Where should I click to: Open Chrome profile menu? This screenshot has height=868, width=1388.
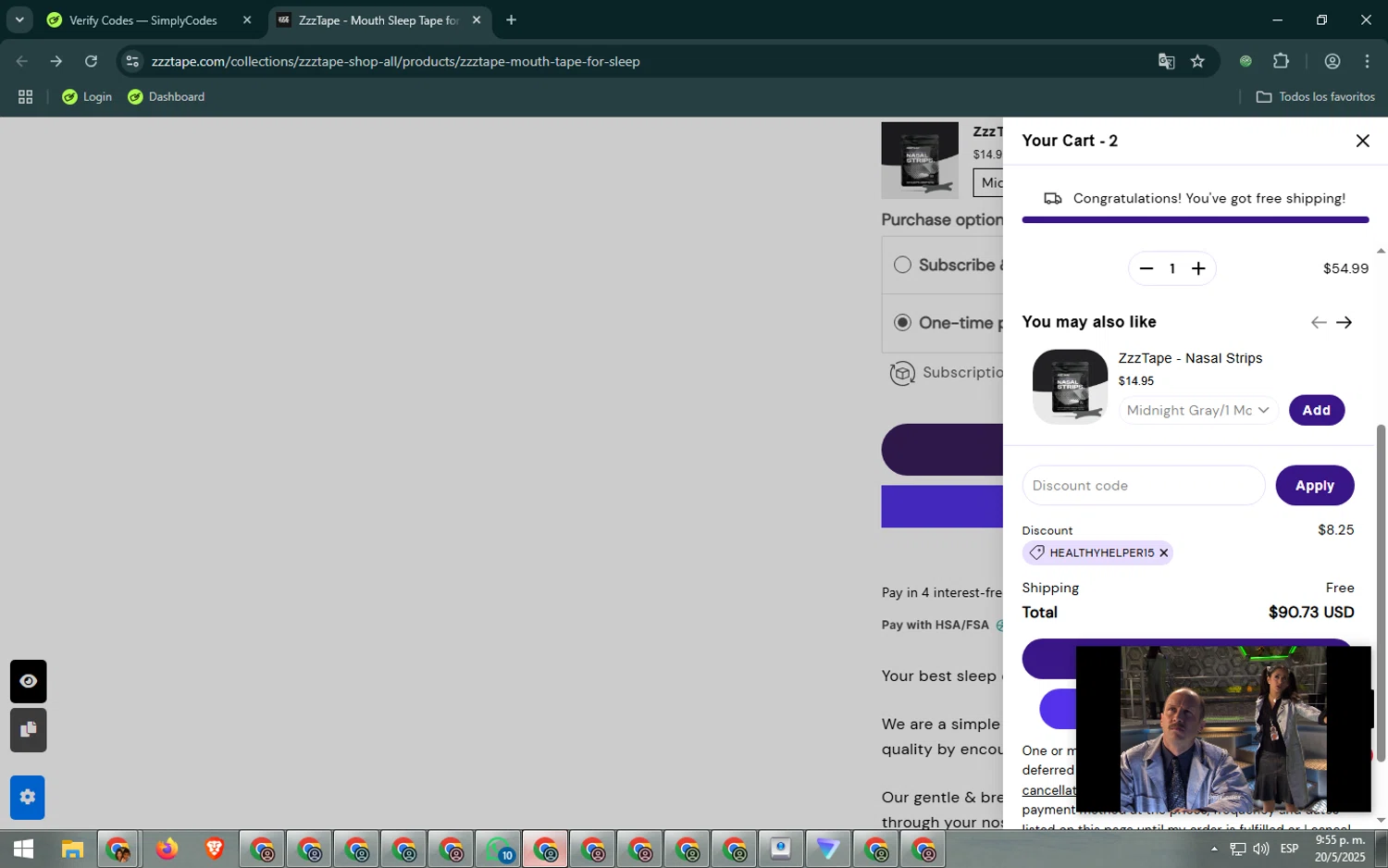coord(1332,61)
